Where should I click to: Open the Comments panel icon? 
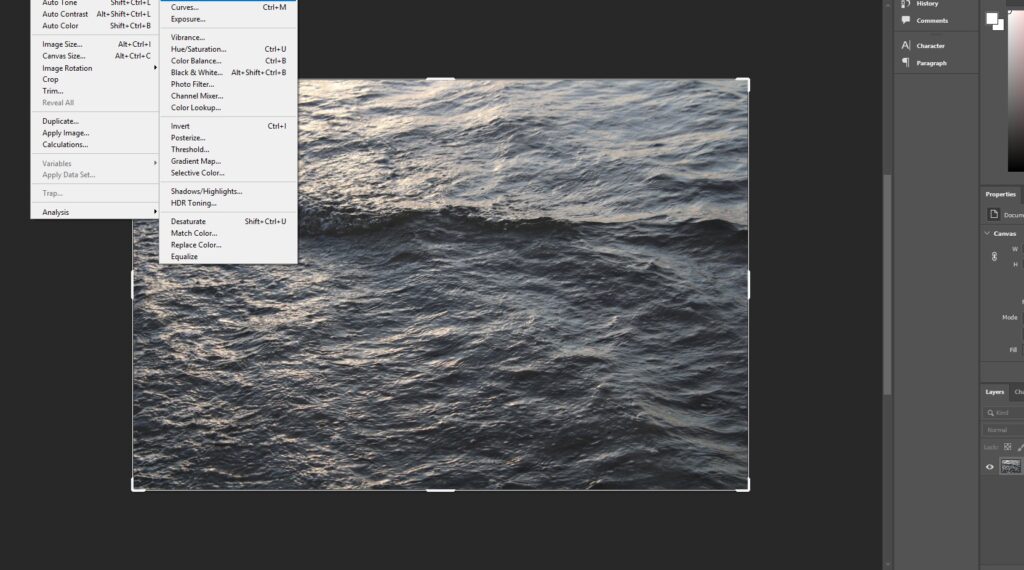pos(906,20)
